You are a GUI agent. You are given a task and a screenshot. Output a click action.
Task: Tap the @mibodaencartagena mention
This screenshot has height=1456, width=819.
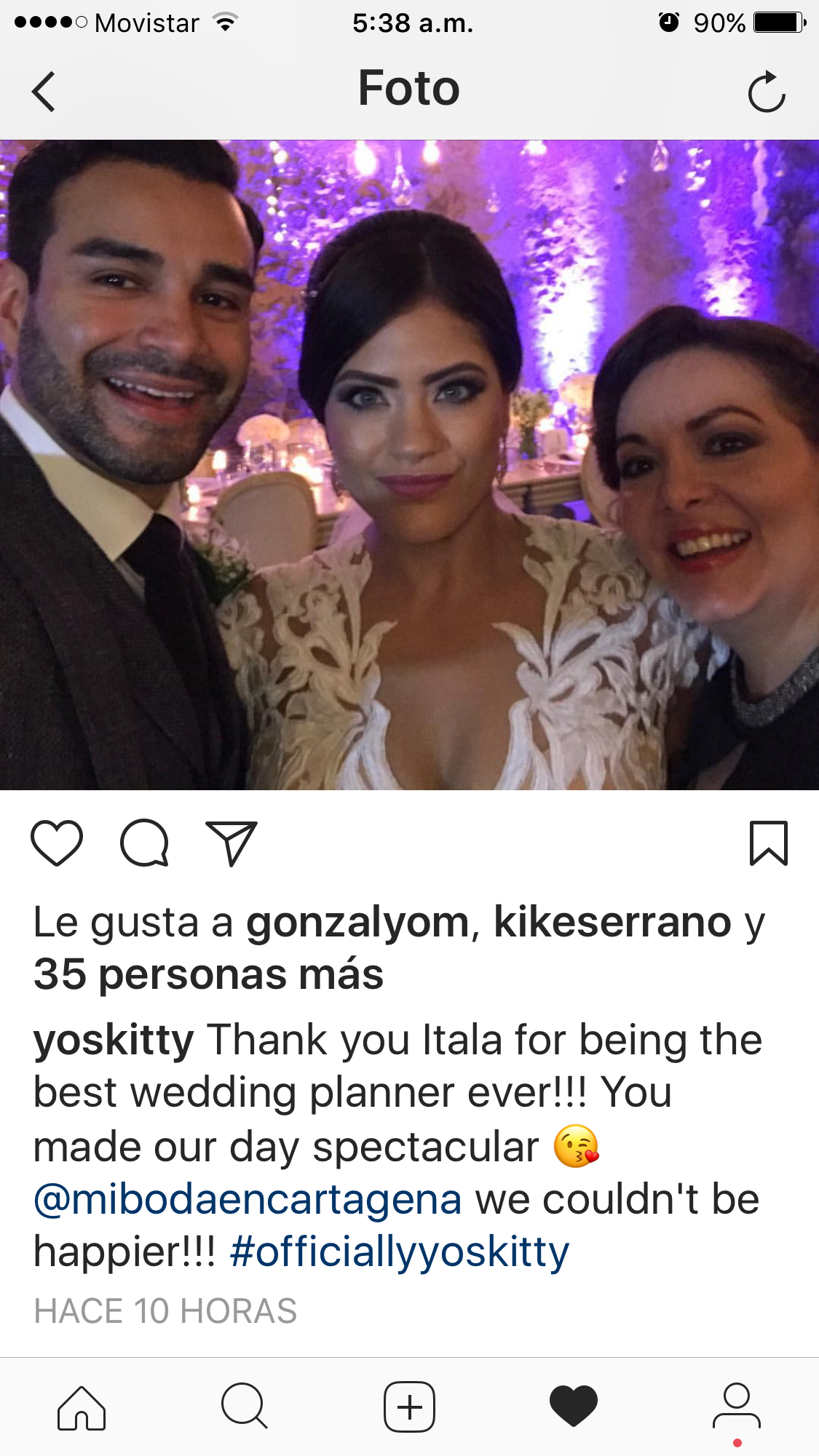(248, 1200)
